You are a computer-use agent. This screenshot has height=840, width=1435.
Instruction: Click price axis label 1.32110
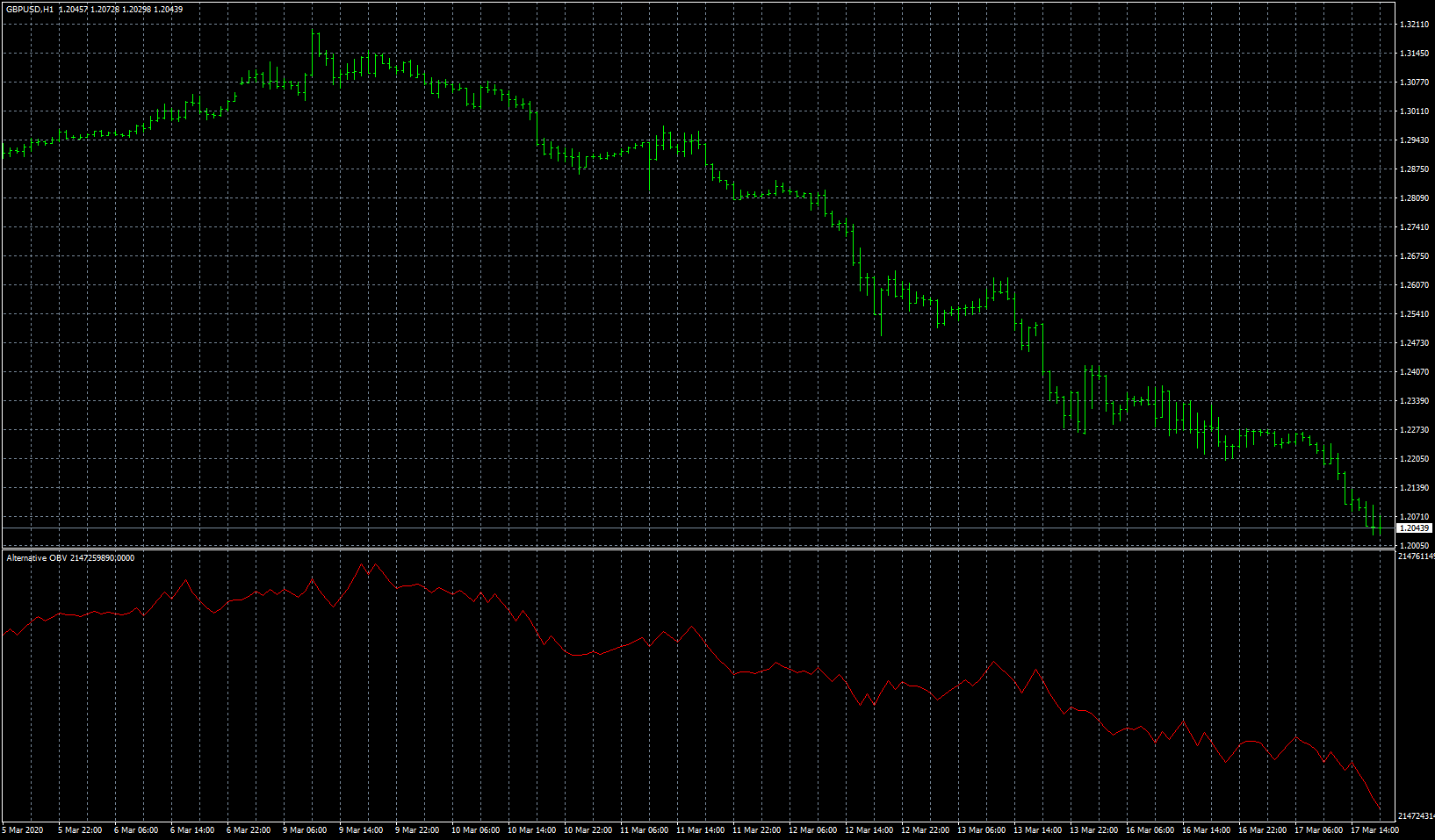point(1413,25)
